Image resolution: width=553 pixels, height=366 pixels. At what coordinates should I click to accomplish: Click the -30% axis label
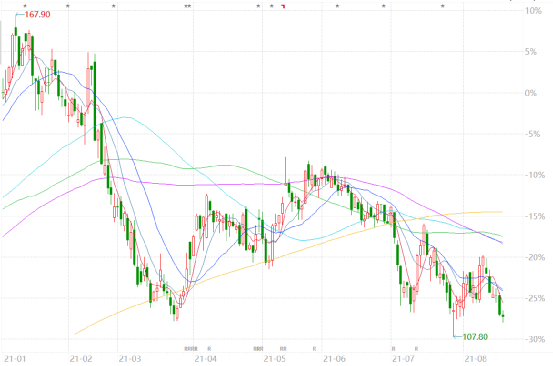tap(535, 339)
